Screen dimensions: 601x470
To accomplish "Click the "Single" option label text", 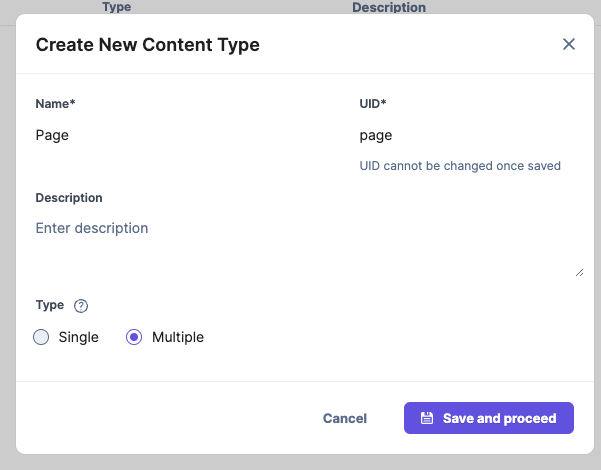I will 78,337.
